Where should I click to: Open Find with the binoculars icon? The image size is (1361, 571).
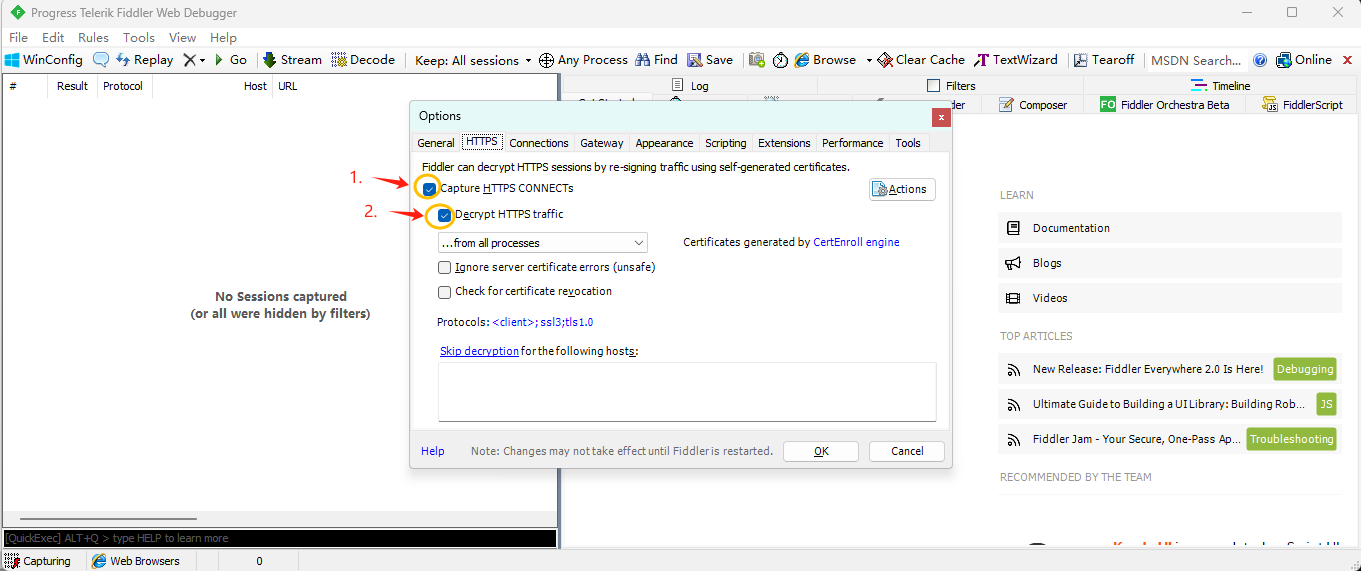pos(656,60)
